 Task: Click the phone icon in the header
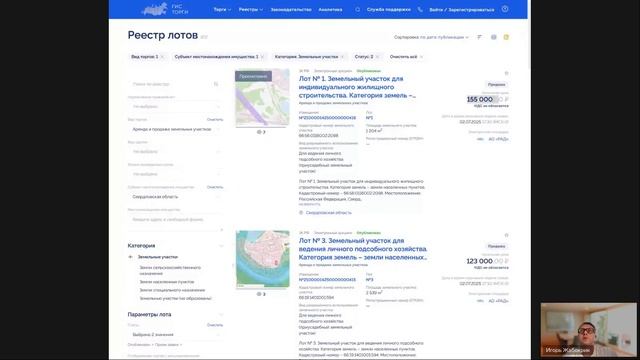point(420,9)
